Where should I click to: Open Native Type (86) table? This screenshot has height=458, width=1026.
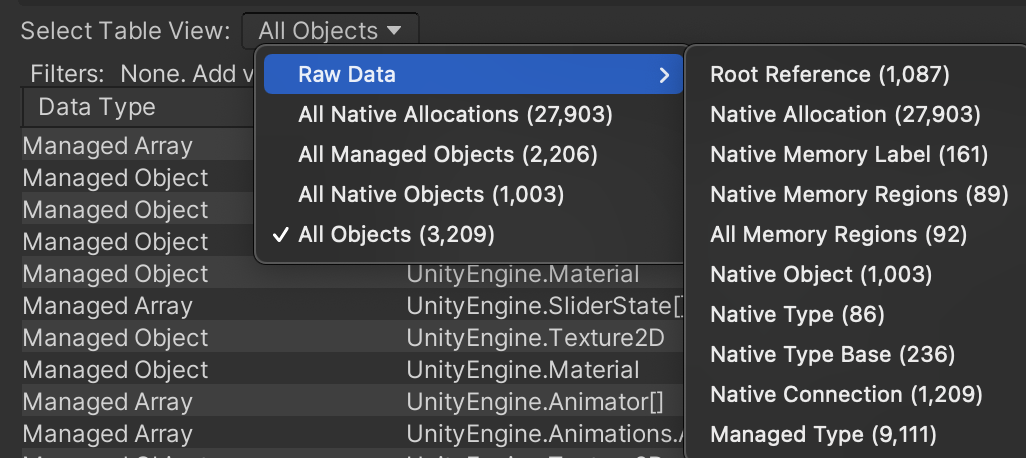point(796,314)
